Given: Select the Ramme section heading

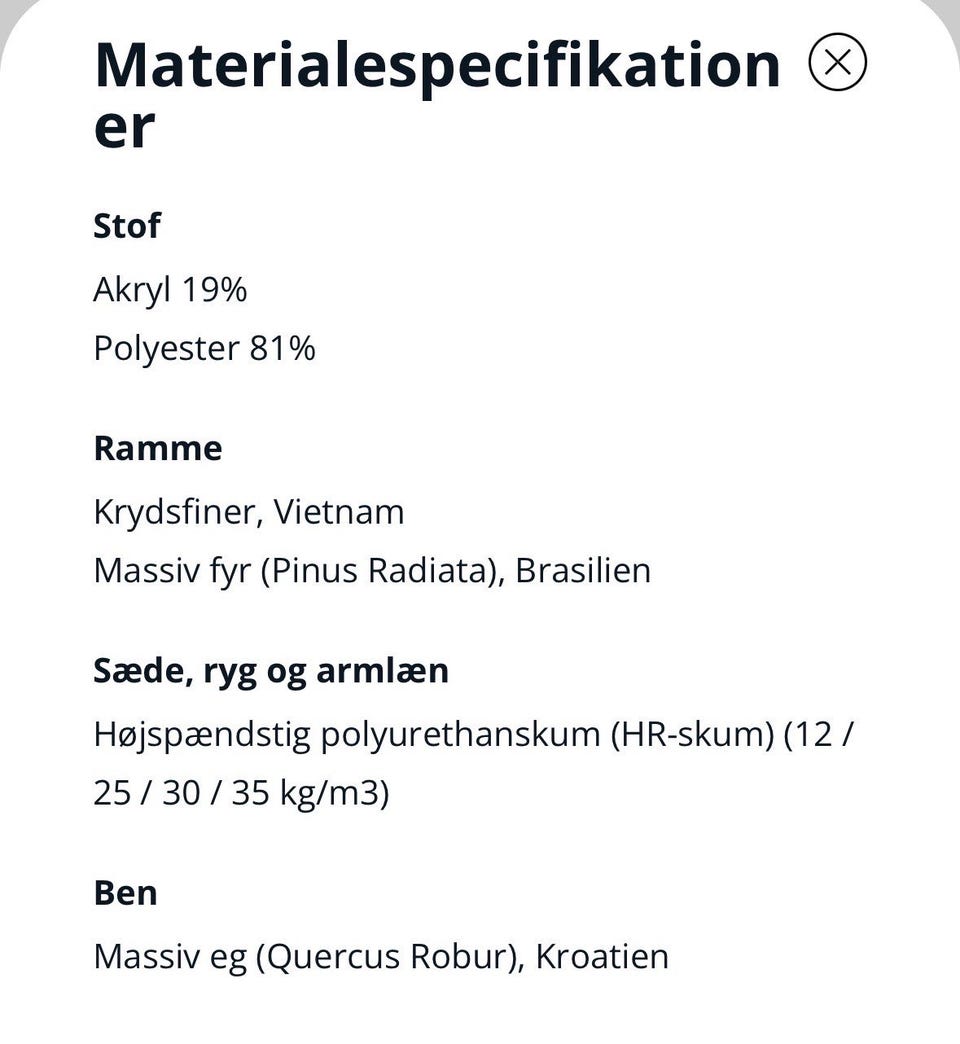Looking at the screenshot, I should click(x=158, y=448).
